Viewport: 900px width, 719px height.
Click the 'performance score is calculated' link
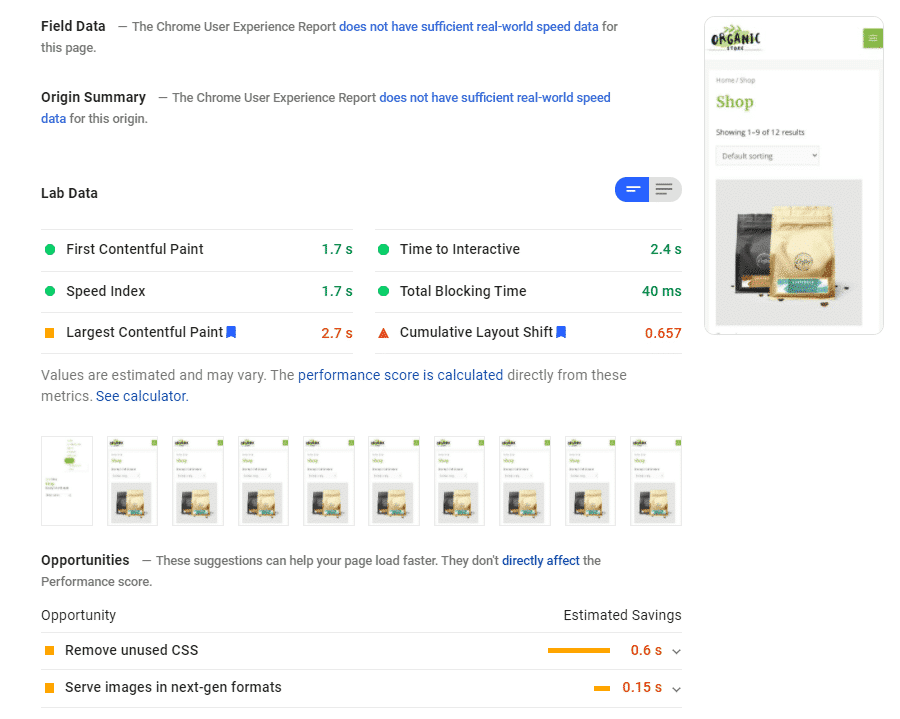point(400,375)
